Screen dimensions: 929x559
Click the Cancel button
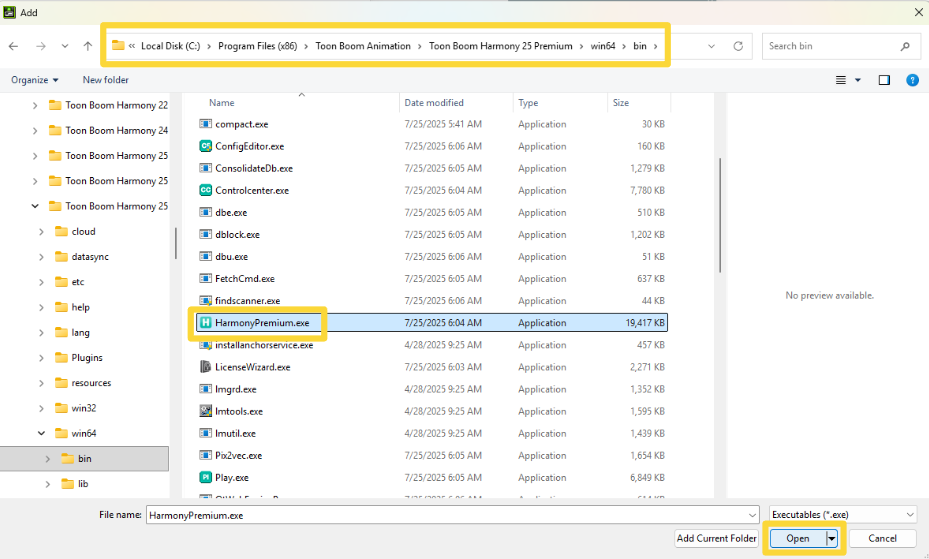[882, 538]
